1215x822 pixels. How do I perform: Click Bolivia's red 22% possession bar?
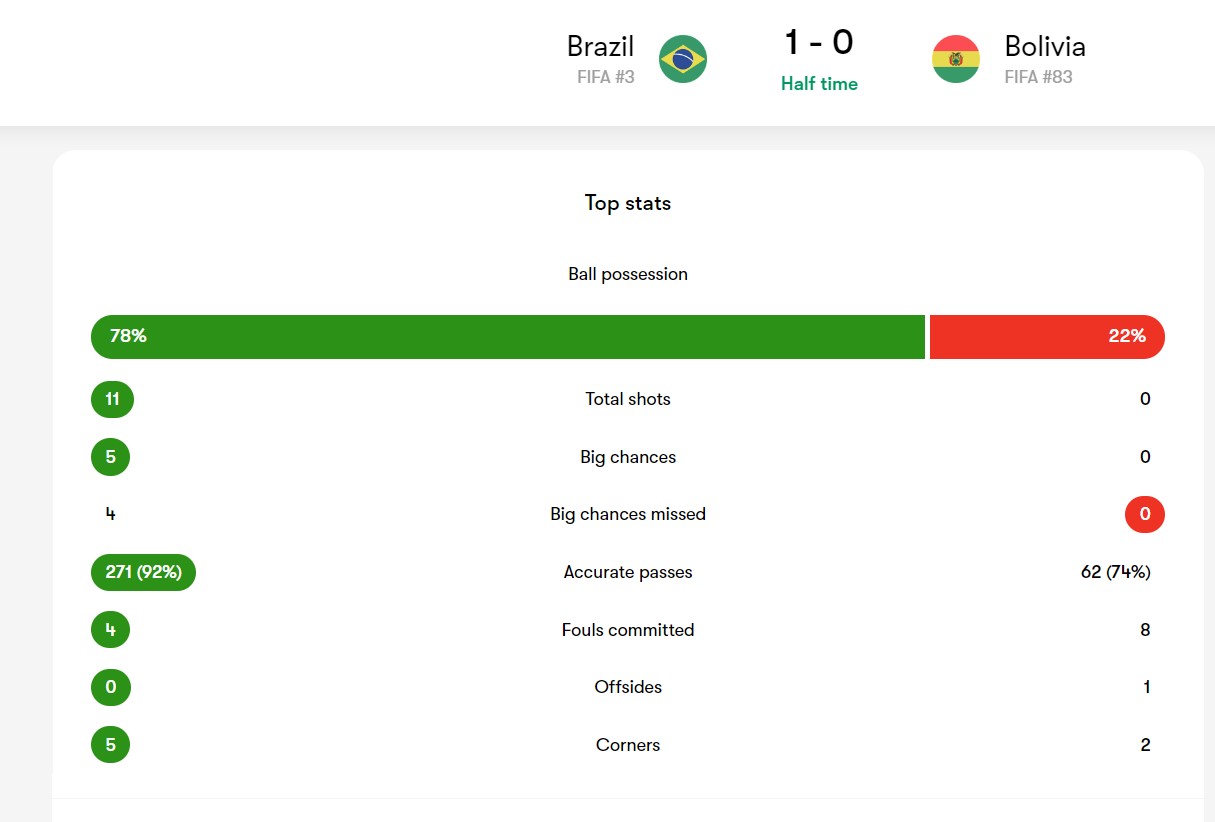(1047, 337)
